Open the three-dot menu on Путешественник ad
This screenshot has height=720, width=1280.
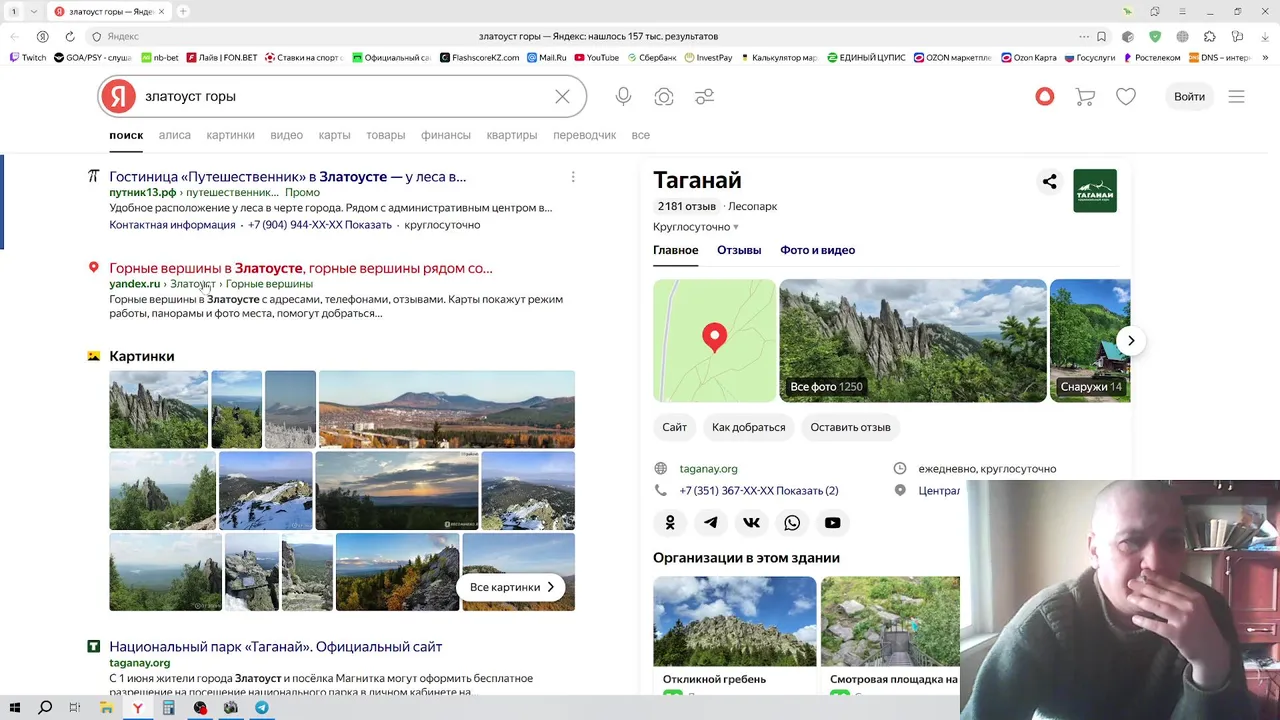573,177
